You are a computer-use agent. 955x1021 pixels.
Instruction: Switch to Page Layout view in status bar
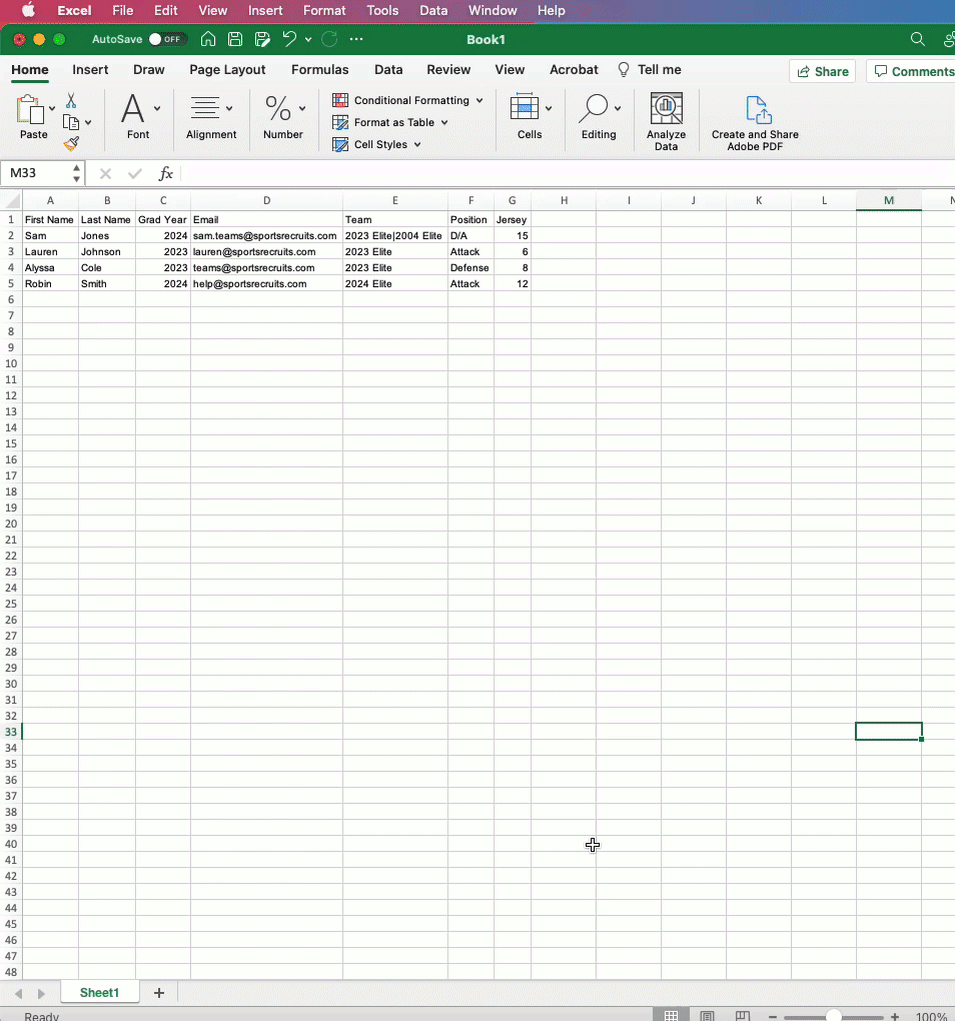coord(707,1014)
